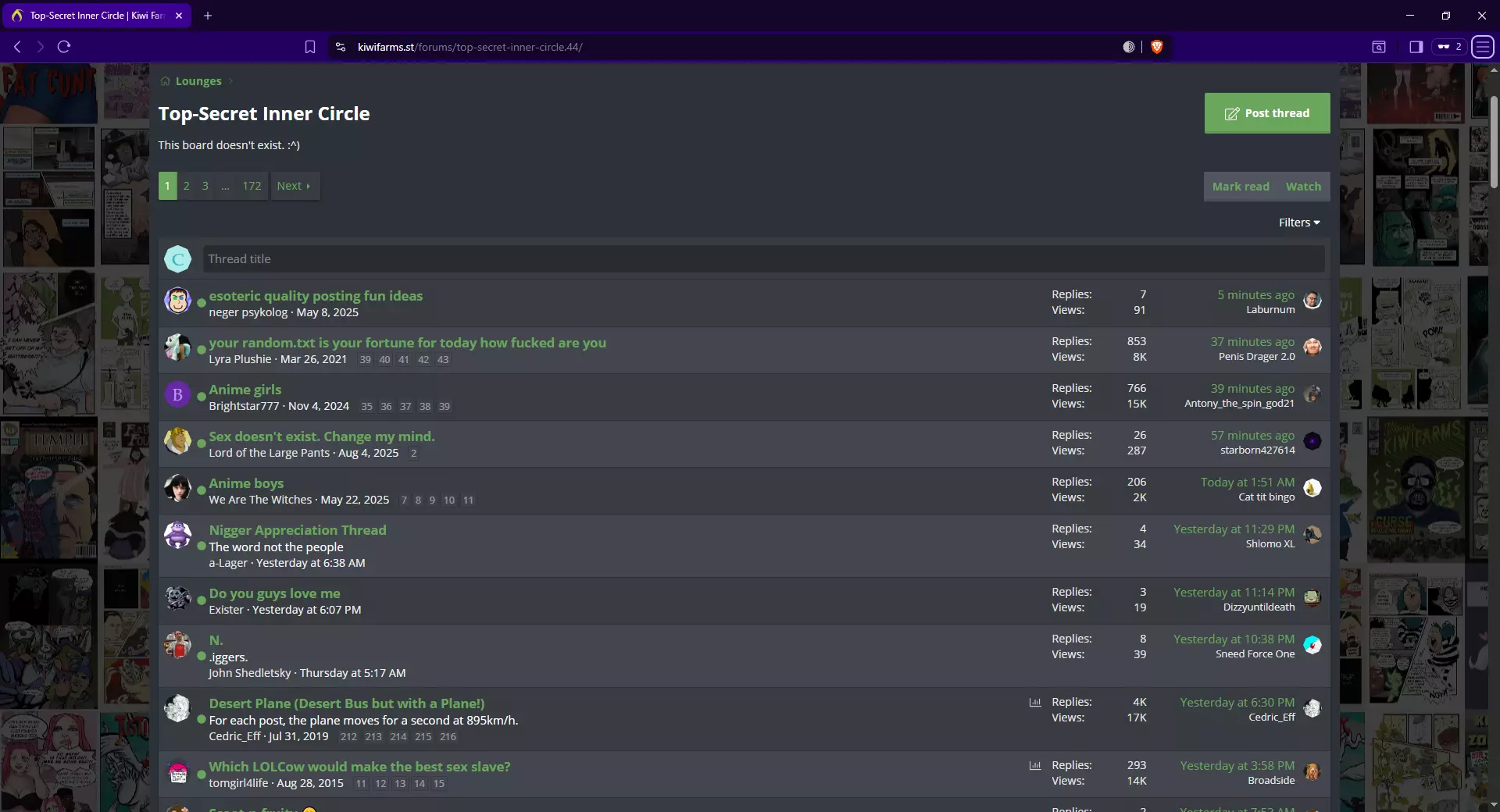Reload the current page
The width and height of the screenshot is (1500, 812).
pos(64,47)
